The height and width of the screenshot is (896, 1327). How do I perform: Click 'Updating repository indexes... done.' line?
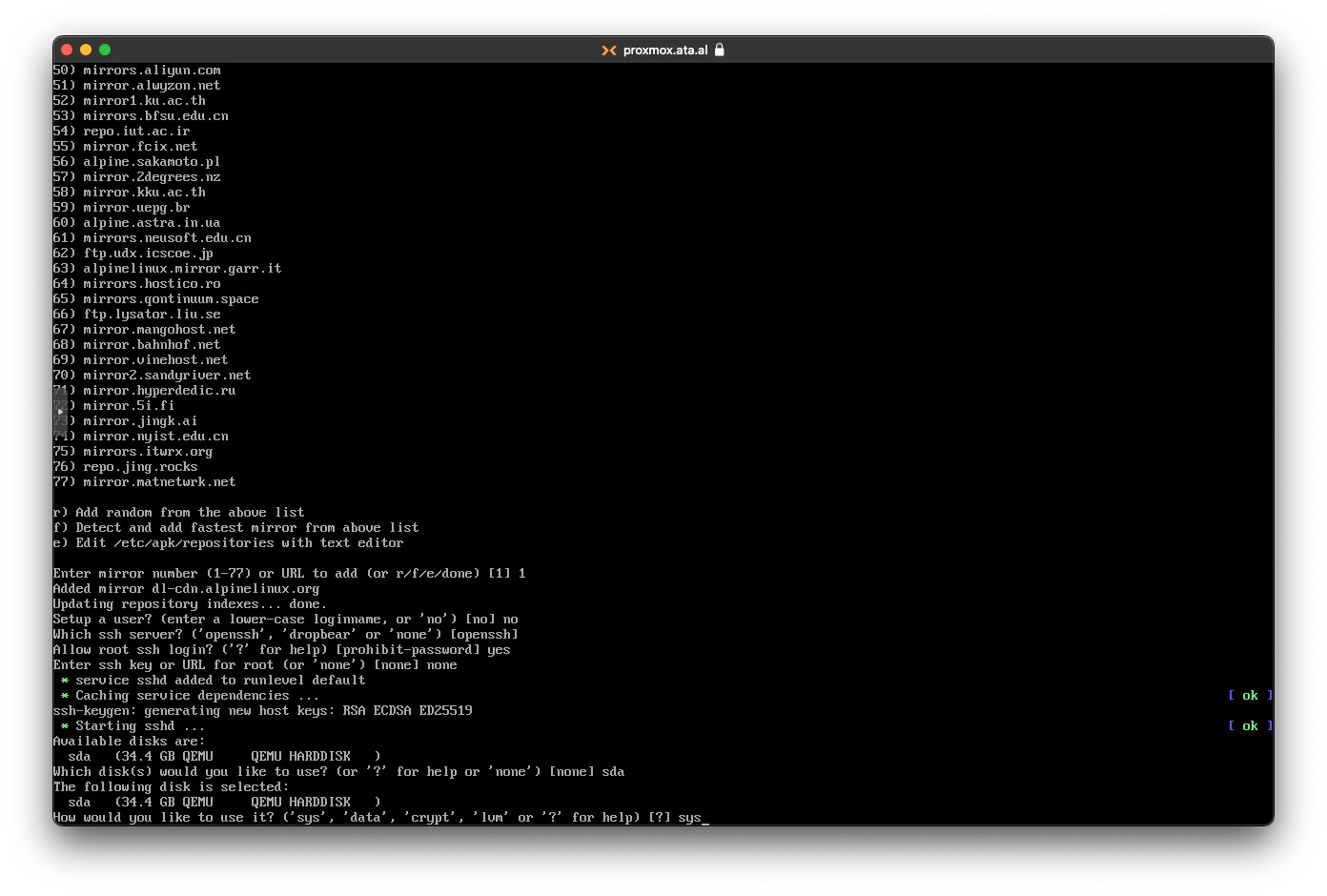click(x=191, y=604)
